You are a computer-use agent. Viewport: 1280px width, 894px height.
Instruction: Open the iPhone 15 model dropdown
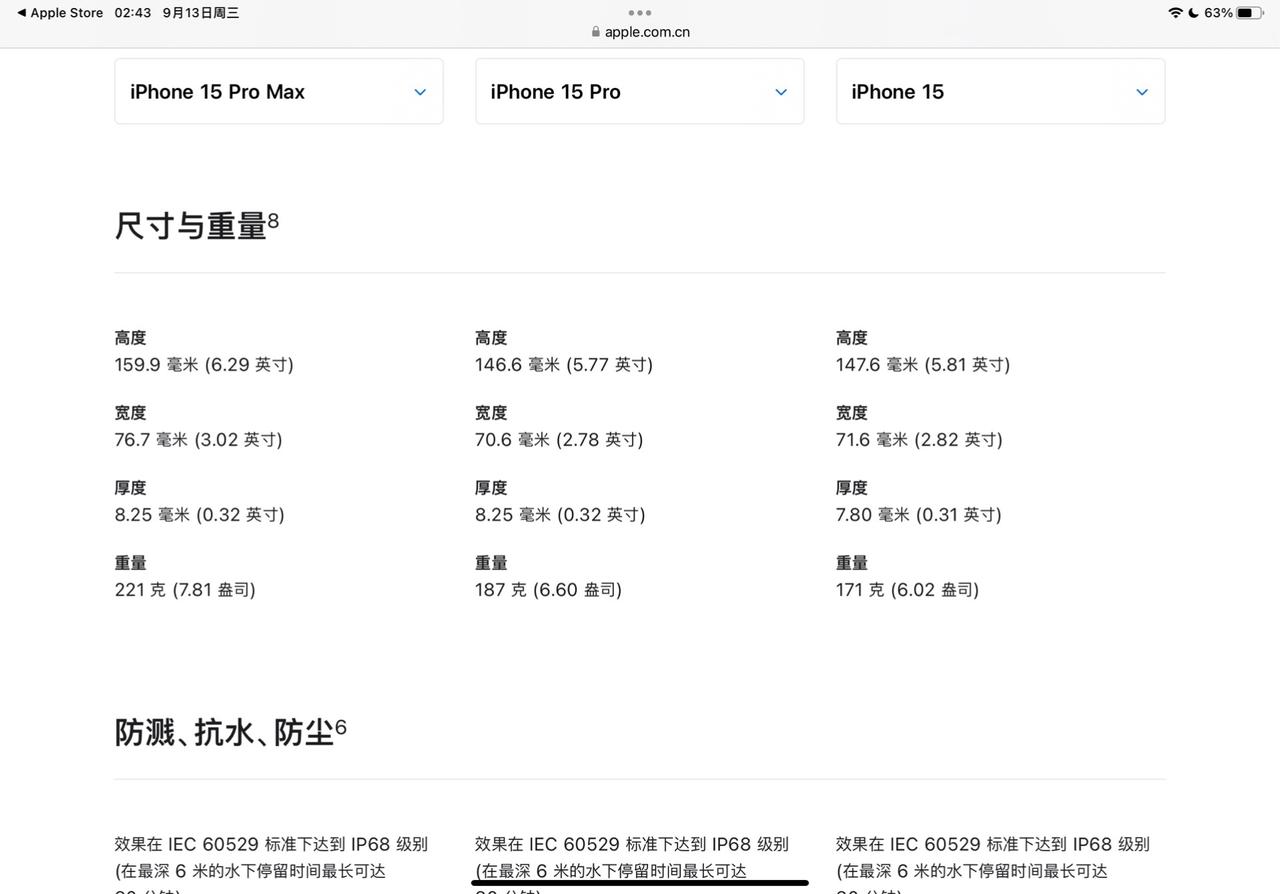pyautogui.click(x=1000, y=91)
